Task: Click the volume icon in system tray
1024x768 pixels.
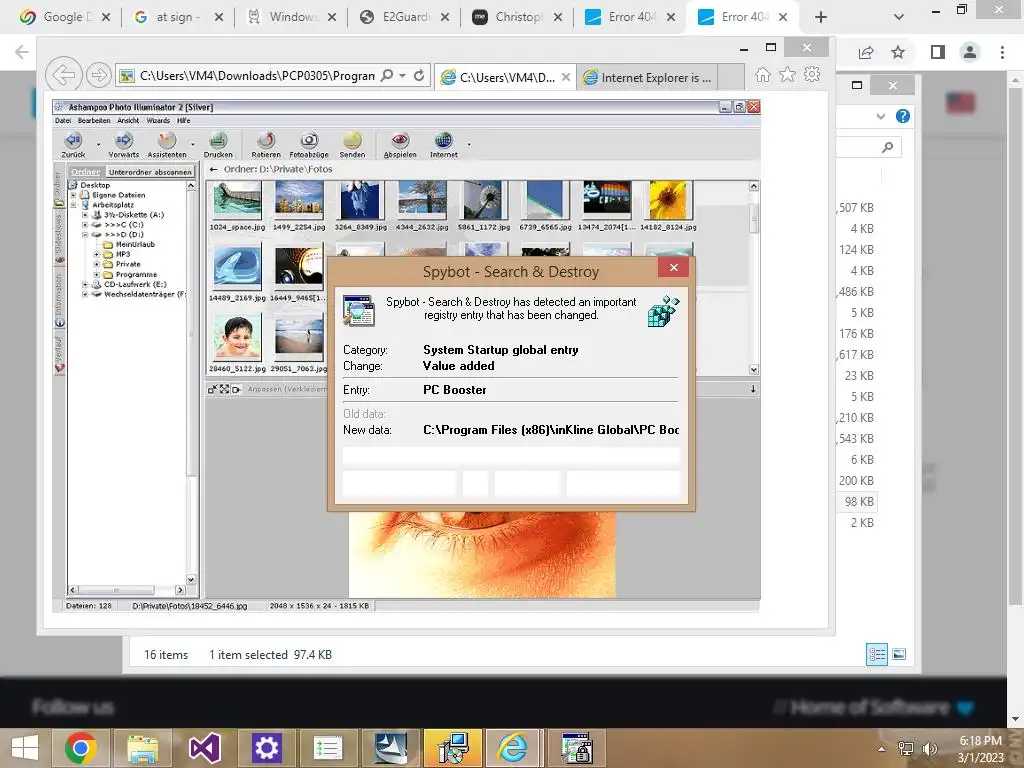Action: [929, 748]
